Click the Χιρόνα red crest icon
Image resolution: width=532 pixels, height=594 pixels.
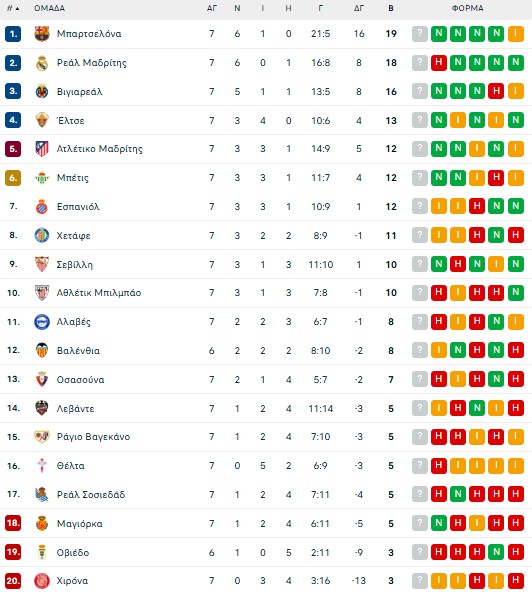[x=42, y=581]
